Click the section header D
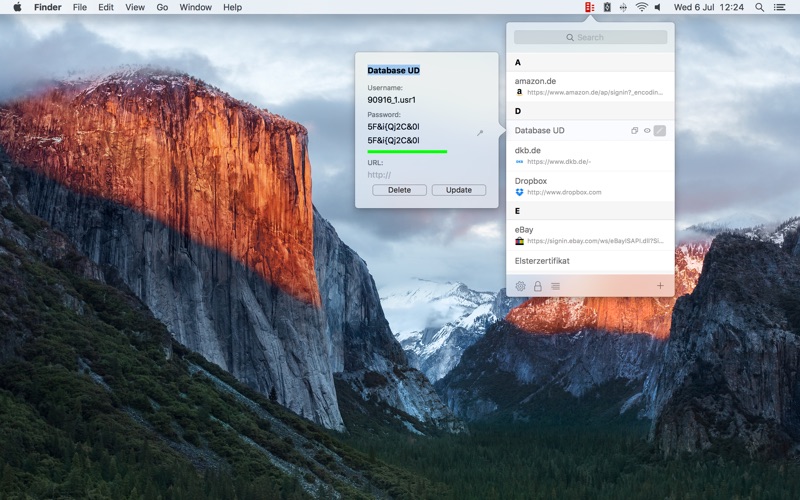The width and height of the screenshot is (800, 500). coord(517,111)
